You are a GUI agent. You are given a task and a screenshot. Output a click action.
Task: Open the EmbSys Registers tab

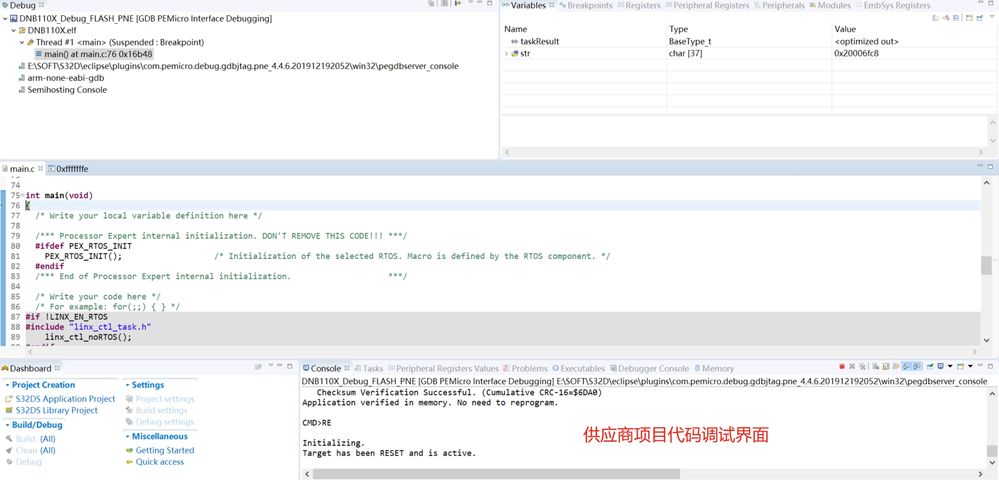(x=892, y=5)
